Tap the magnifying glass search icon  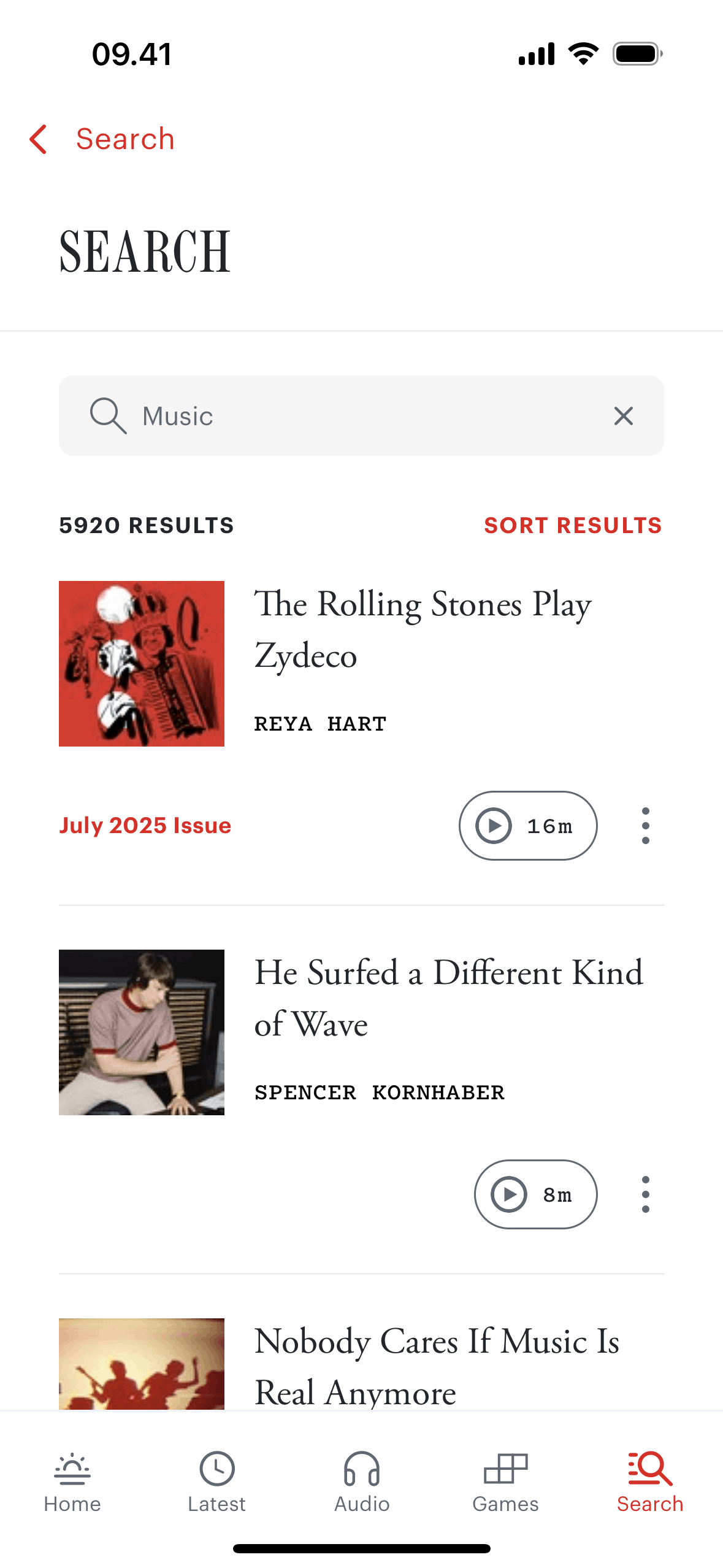108,416
